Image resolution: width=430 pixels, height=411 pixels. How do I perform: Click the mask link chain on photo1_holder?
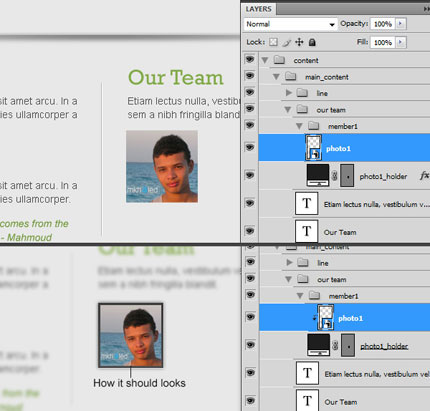pyautogui.click(x=334, y=176)
